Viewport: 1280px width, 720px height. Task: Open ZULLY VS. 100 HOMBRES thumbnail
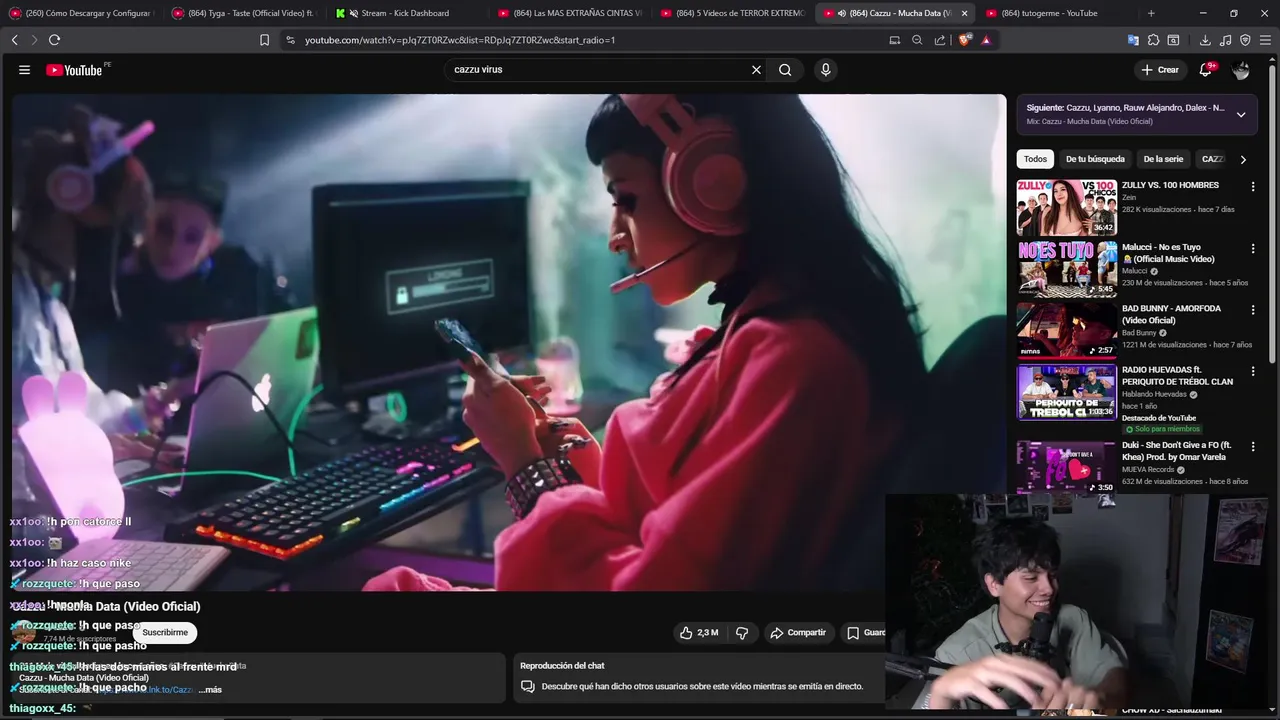(x=1067, y=207)
